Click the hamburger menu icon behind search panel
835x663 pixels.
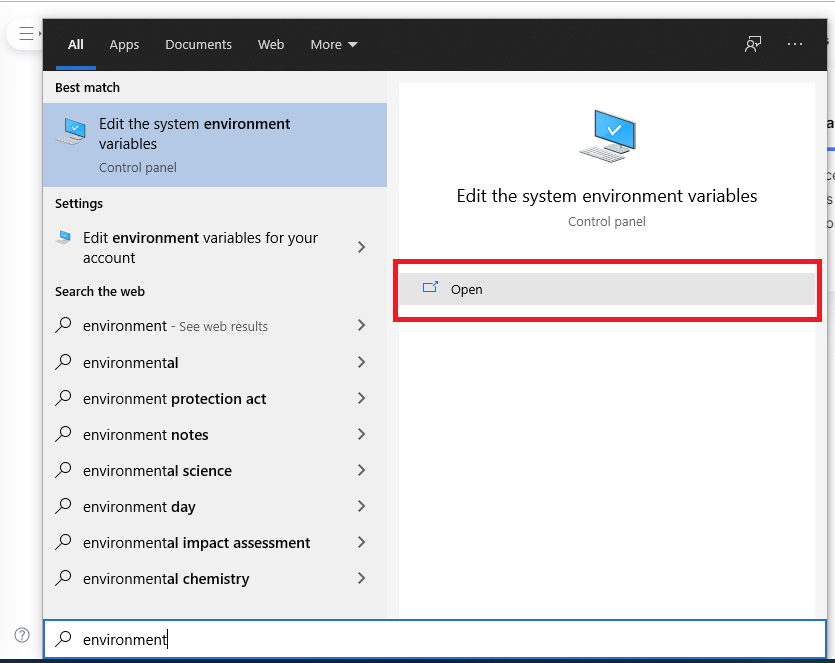pyautogui.click(x=26, y=34)
